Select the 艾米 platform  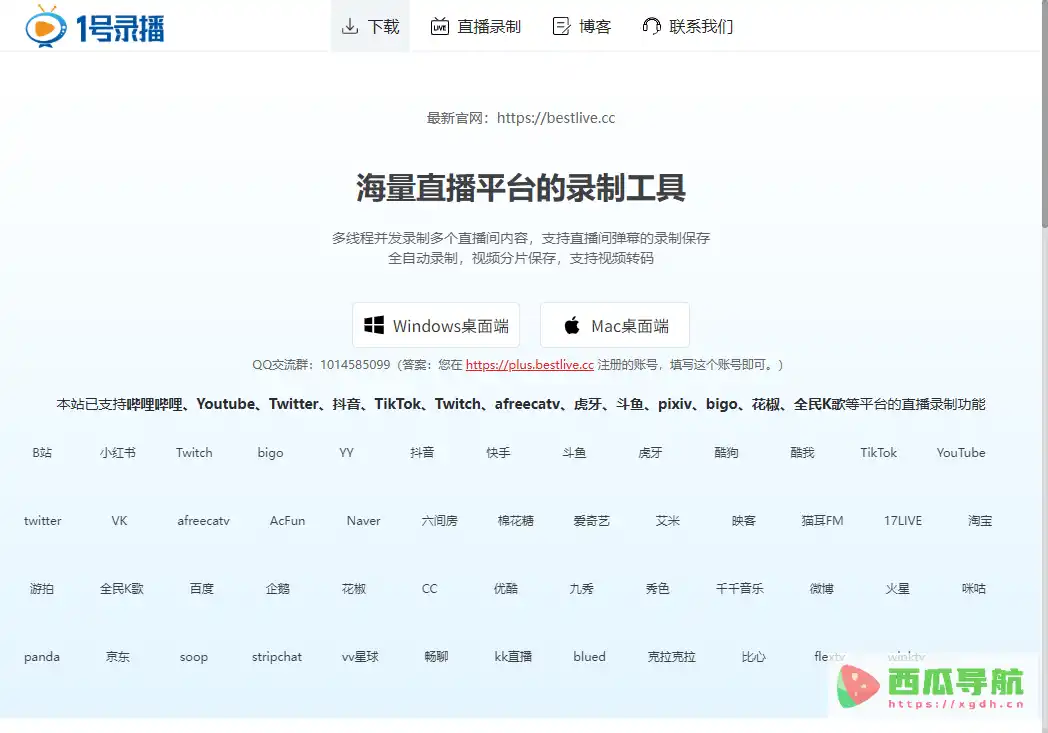pos(668,521)
